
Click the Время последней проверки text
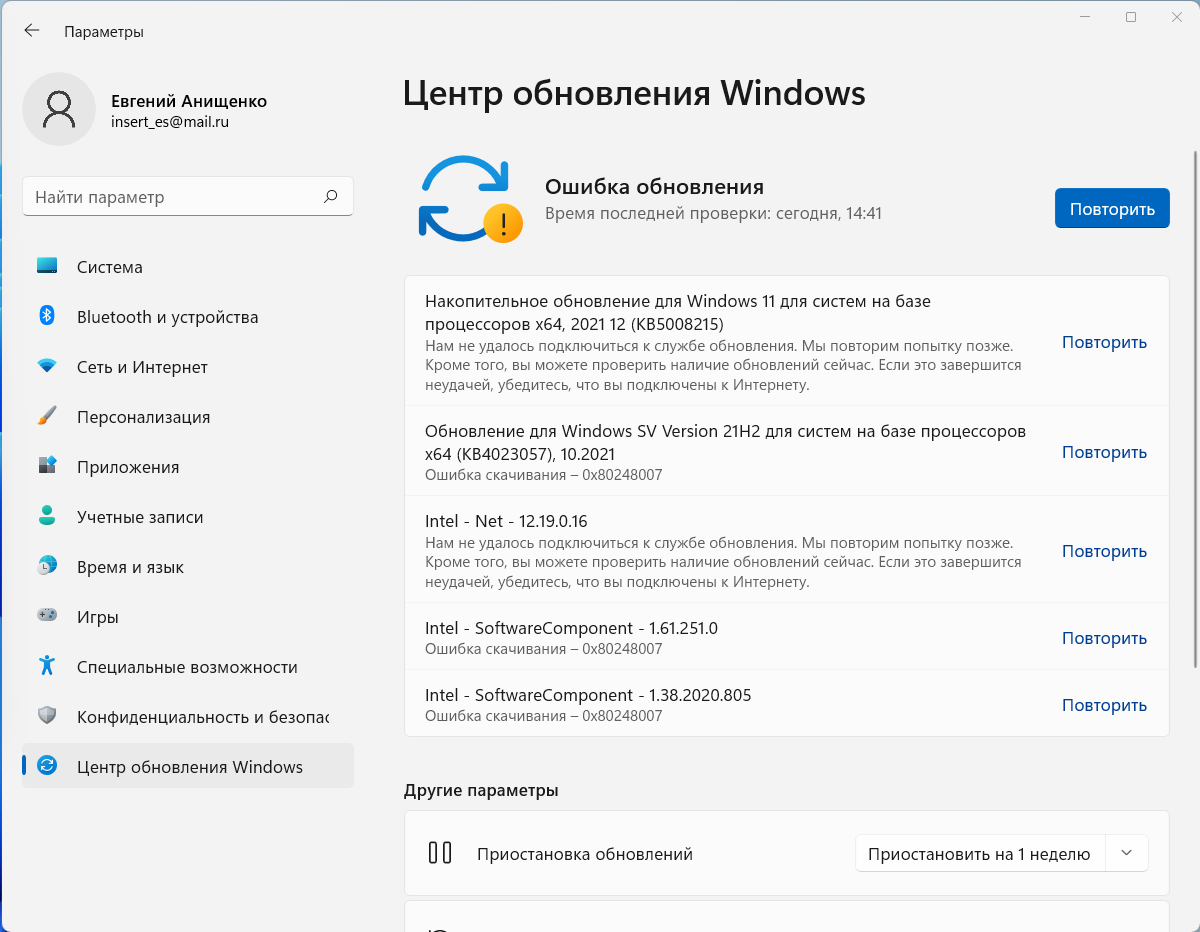[713, 213]
